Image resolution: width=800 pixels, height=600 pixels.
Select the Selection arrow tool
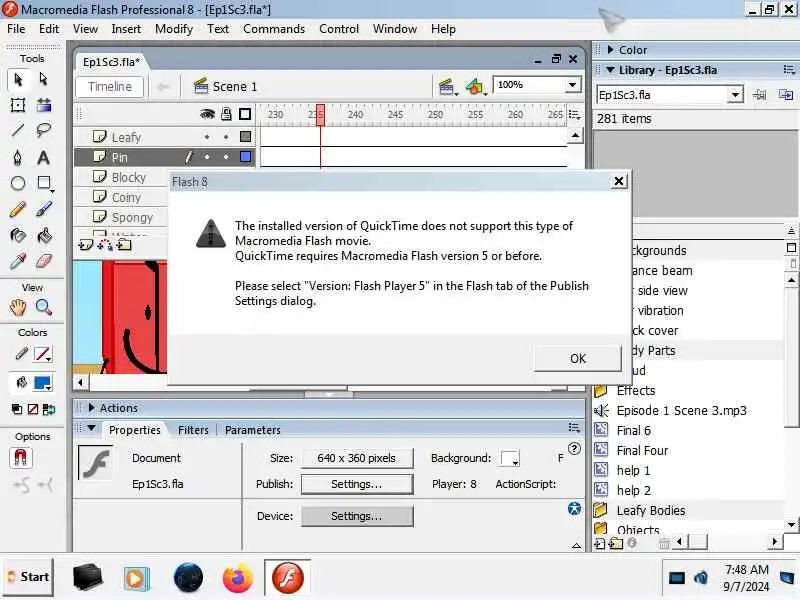point(18,80)
